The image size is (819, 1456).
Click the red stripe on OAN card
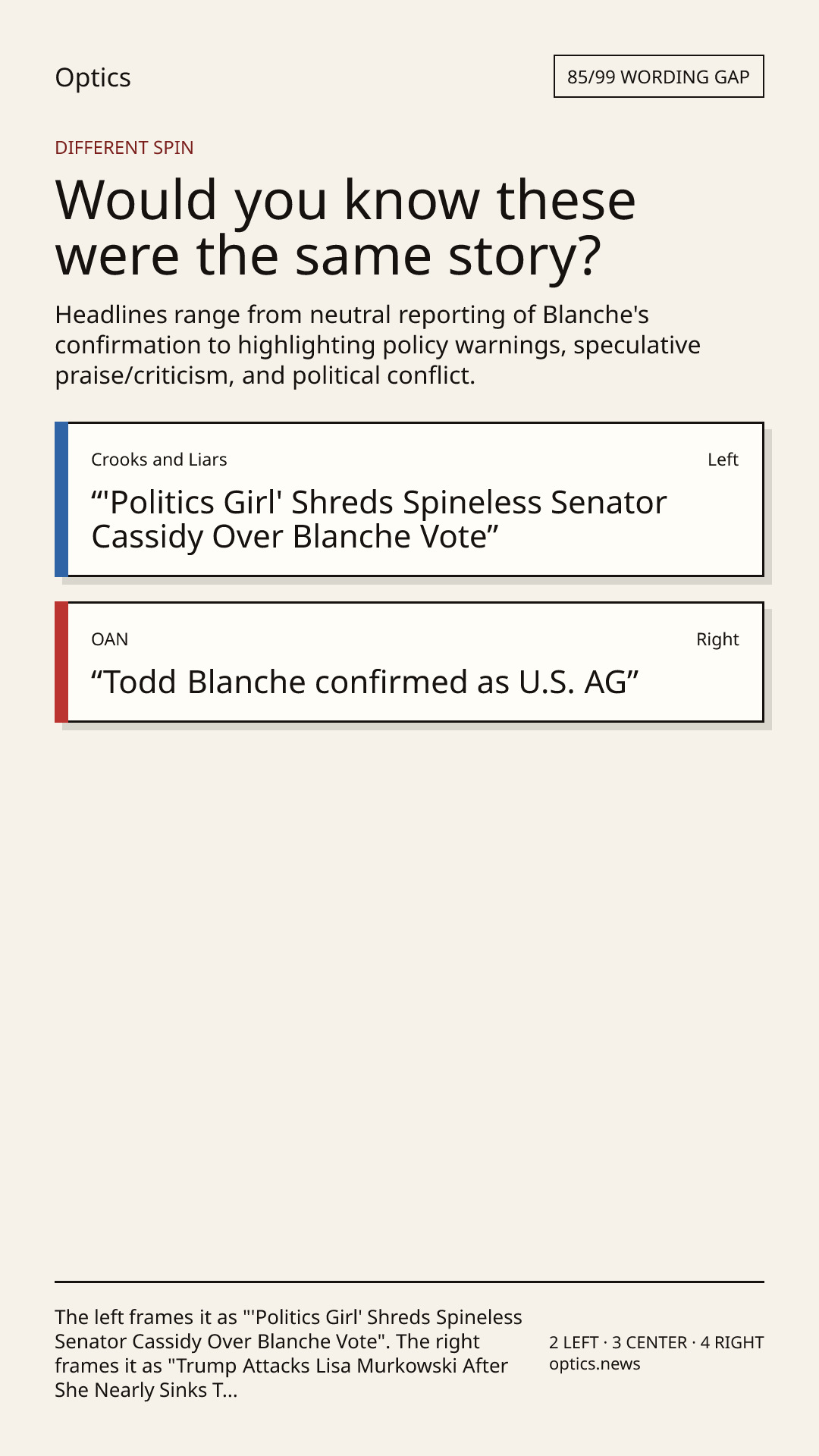click(61, 662)
